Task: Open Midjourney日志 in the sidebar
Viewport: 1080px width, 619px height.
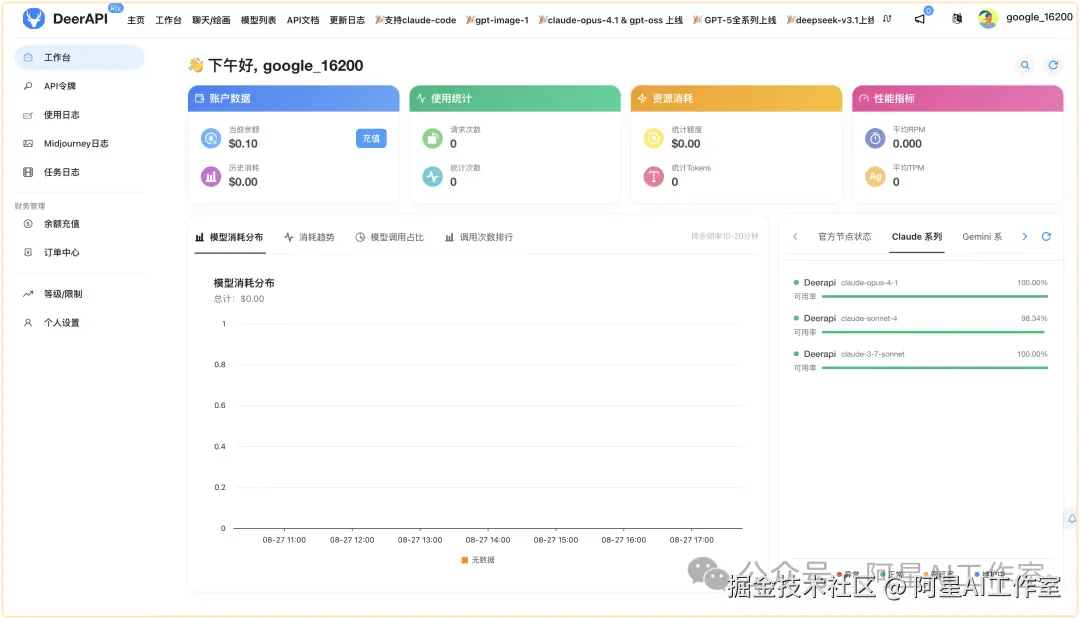Action: pos(80,144)
